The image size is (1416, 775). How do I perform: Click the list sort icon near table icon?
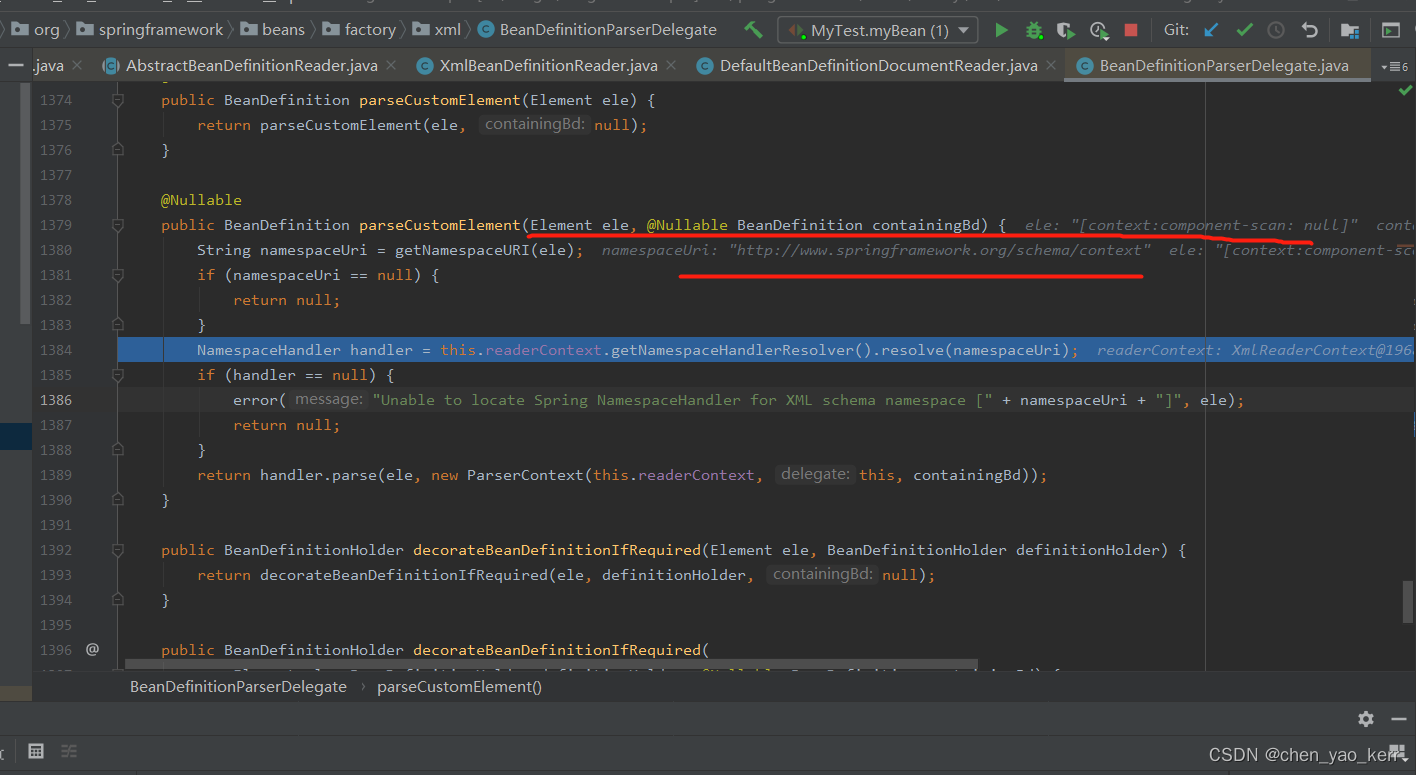(x=69, y=751)
